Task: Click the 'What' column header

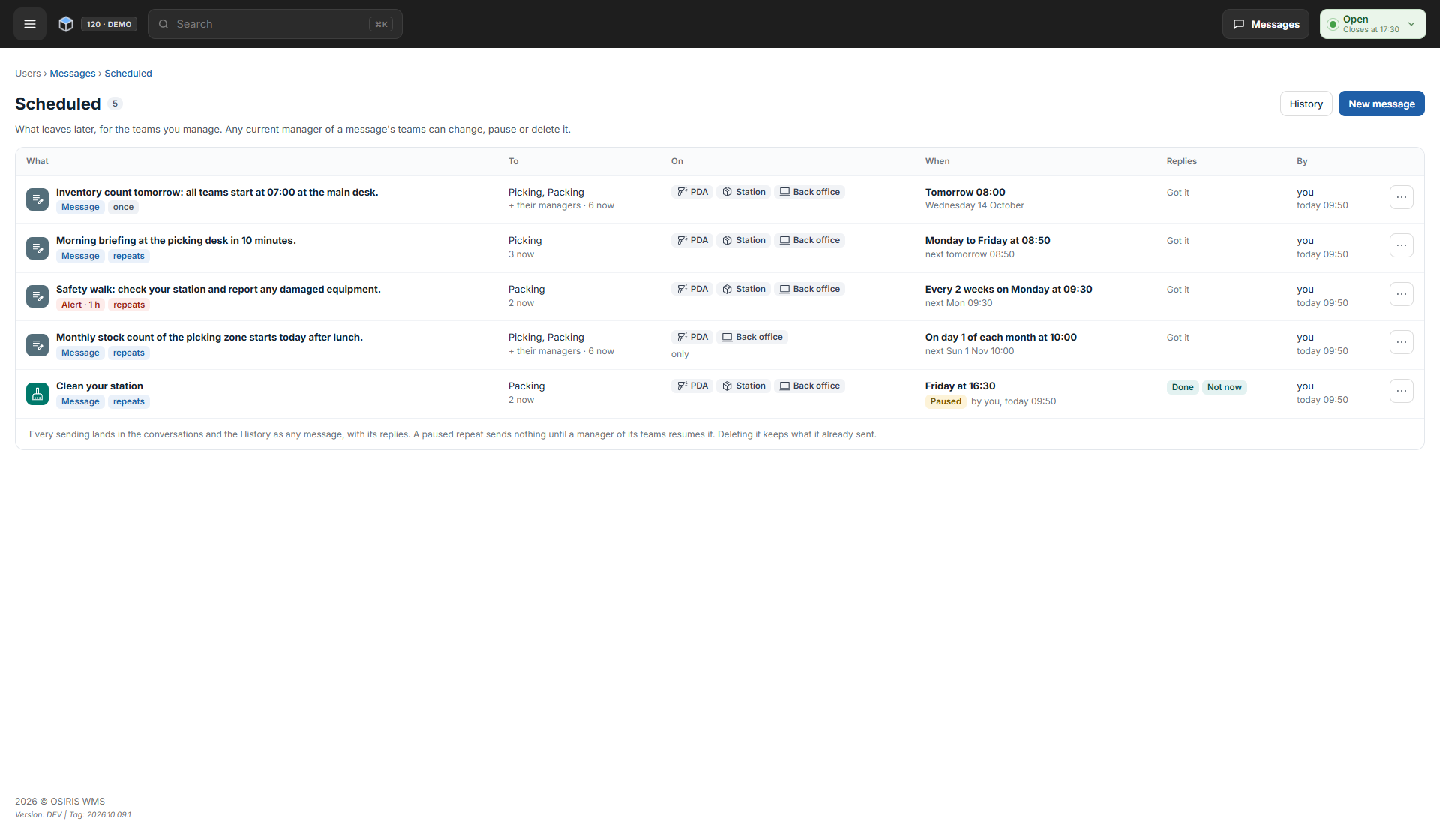Action: pos(37,161)
